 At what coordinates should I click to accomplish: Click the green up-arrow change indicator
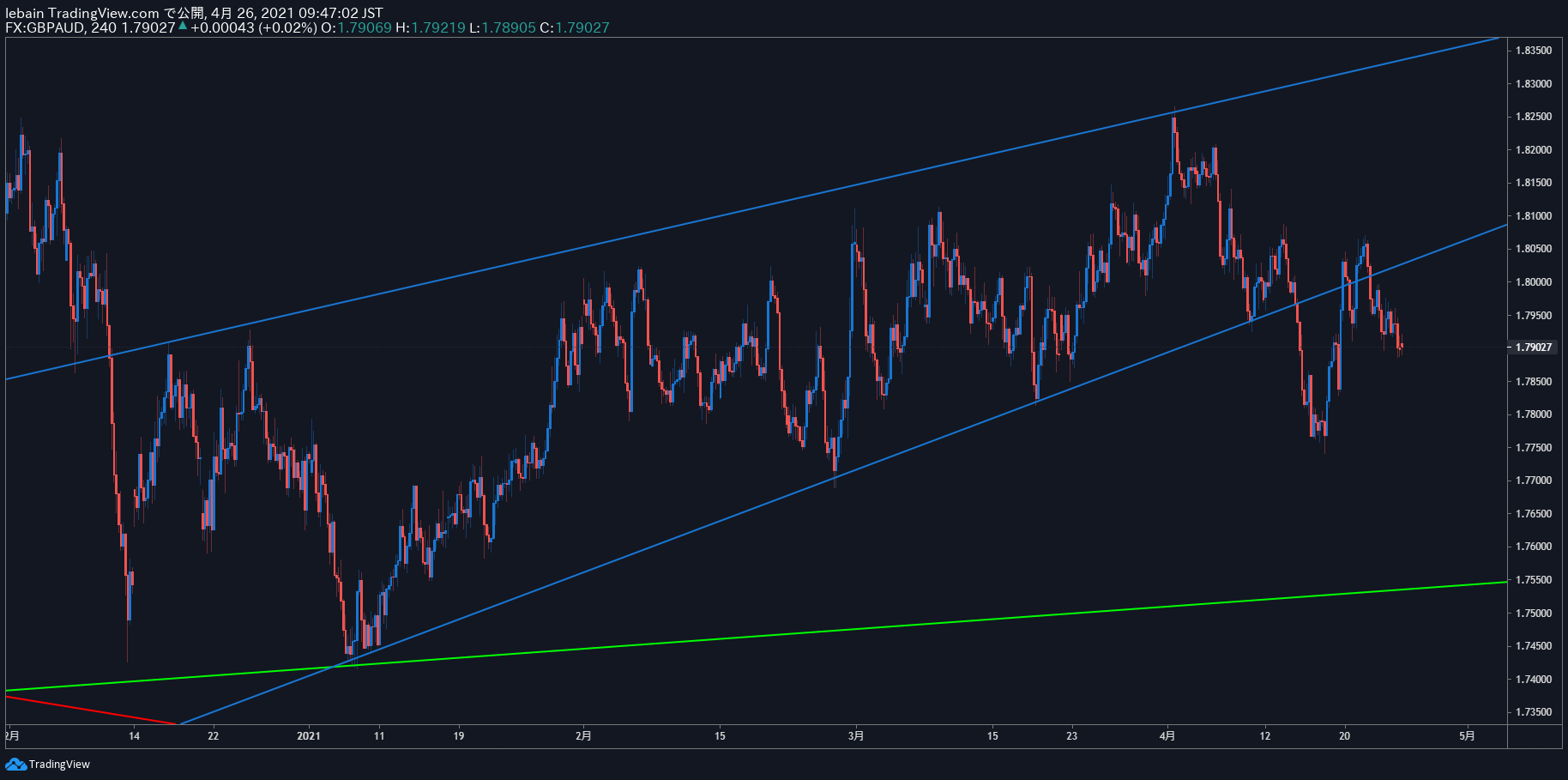183,26
